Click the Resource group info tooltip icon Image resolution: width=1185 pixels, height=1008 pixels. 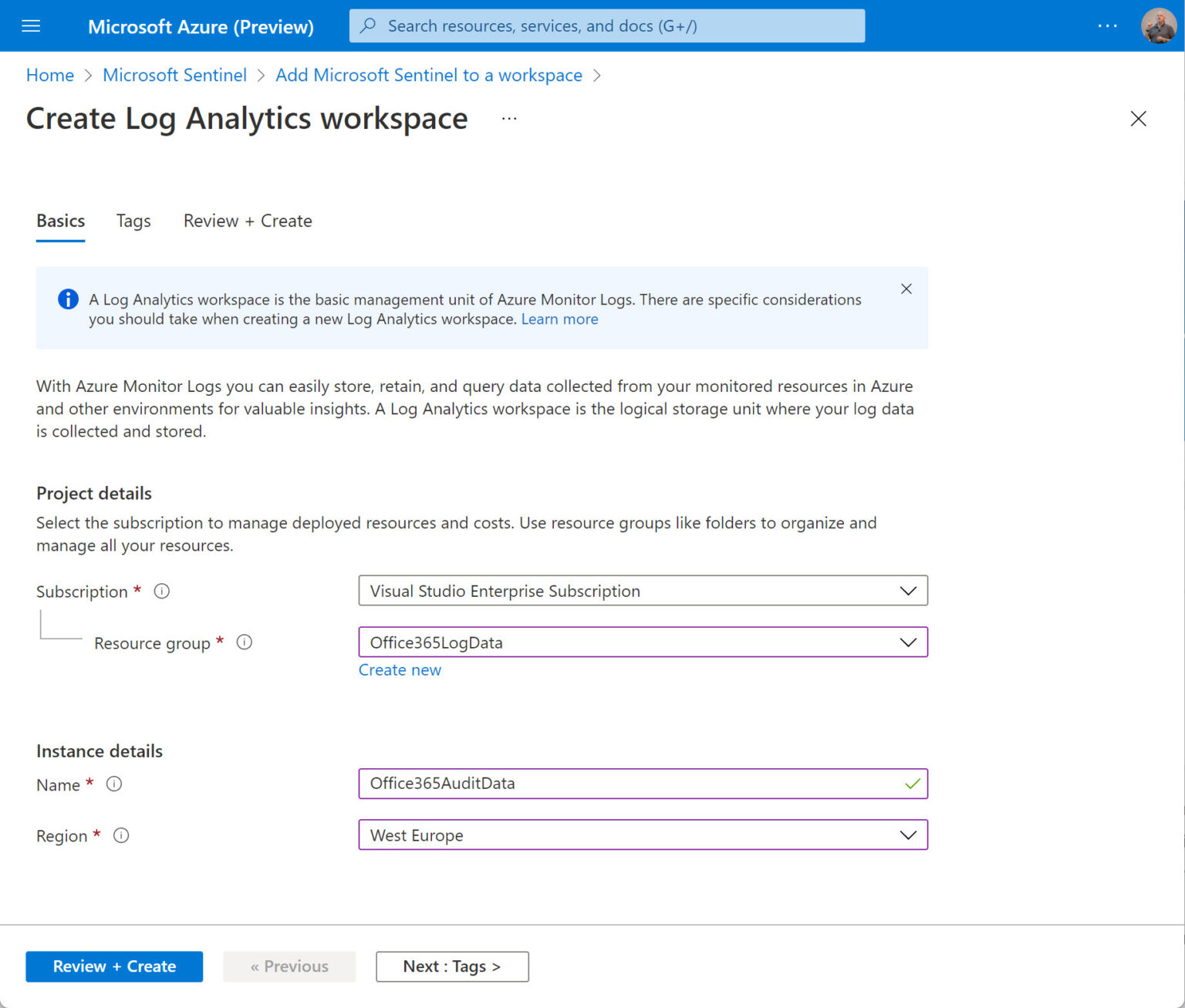[x=244, y=642]
